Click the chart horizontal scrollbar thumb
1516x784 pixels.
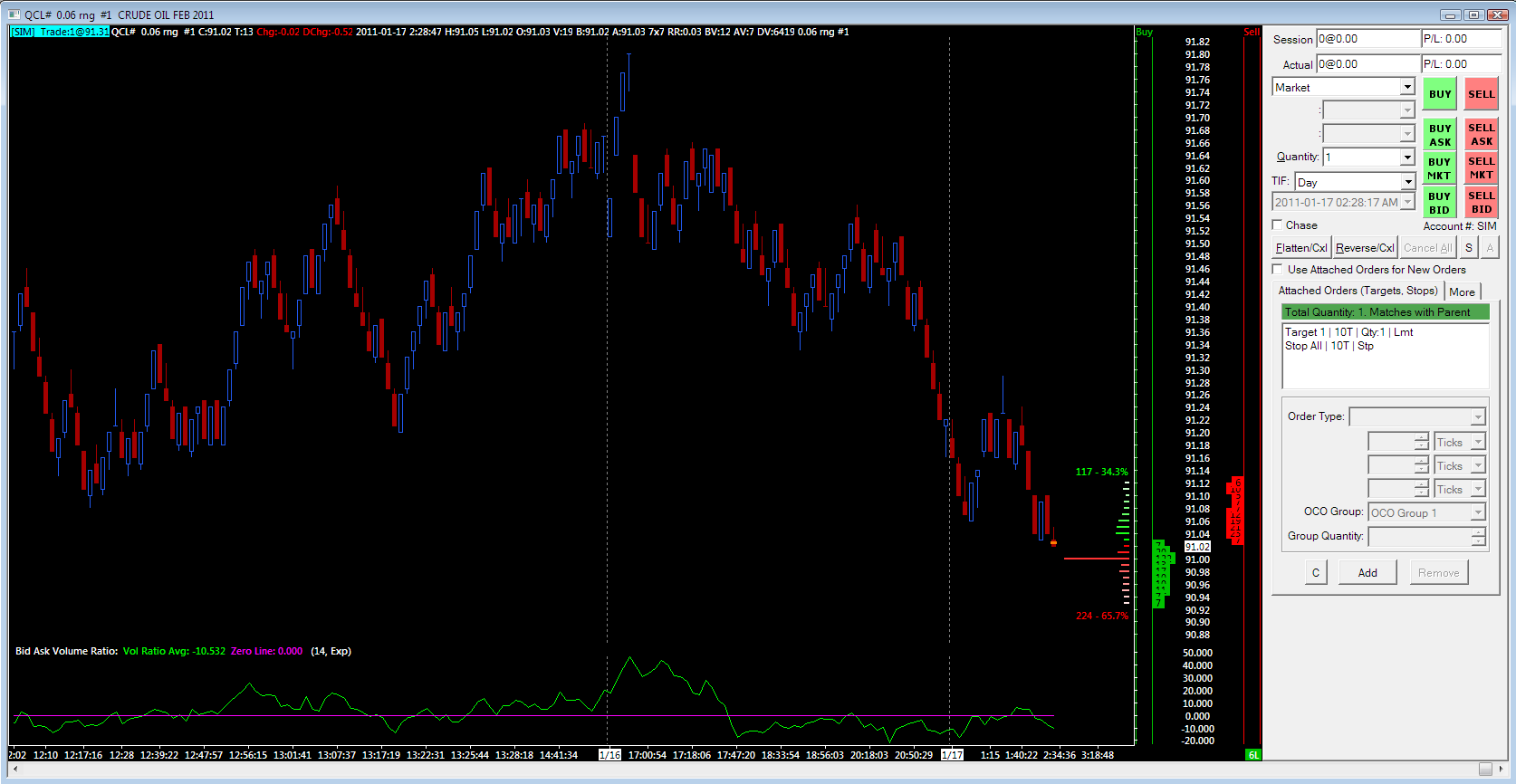click(1485, 769)
